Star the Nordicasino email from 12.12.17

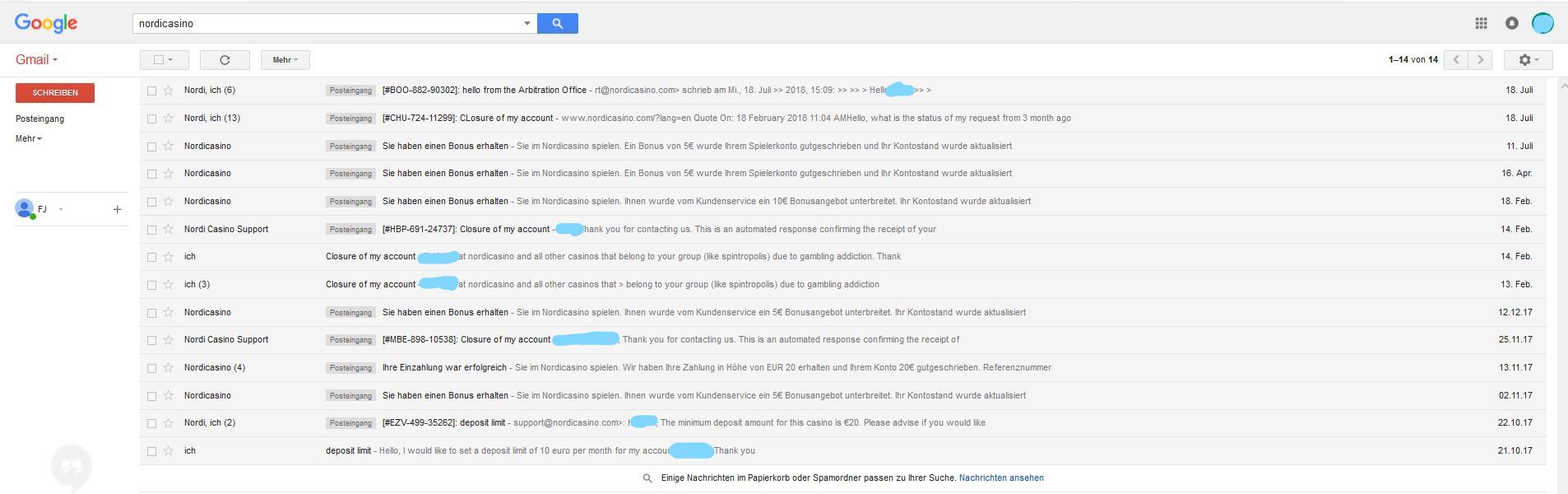(x=168, y=312)
